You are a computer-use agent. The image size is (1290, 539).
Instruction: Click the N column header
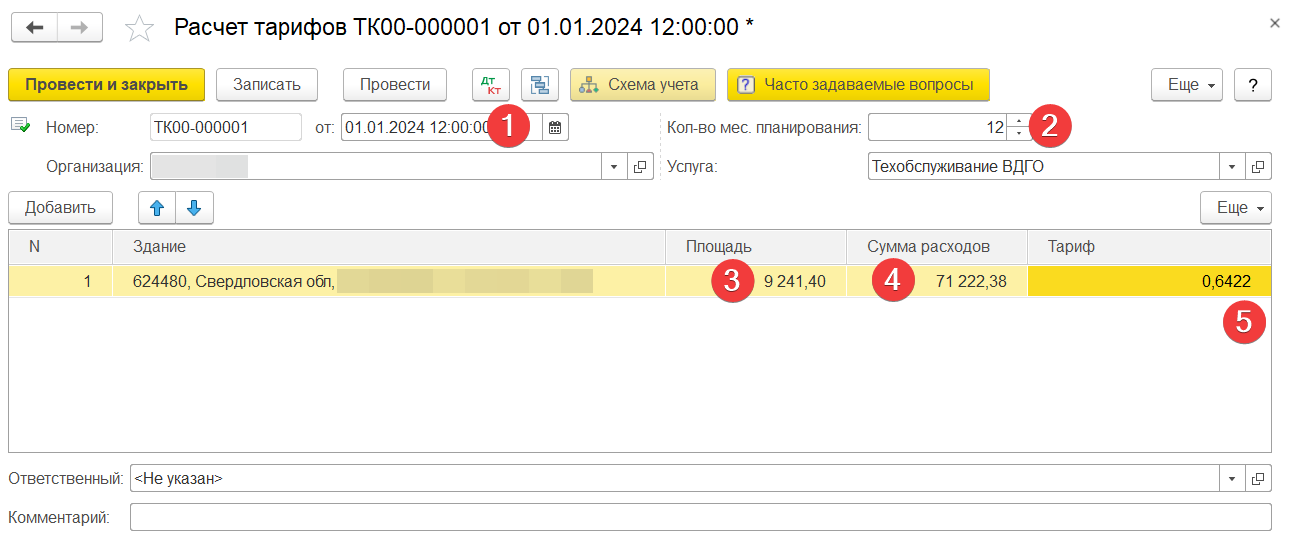click(60, 247)
